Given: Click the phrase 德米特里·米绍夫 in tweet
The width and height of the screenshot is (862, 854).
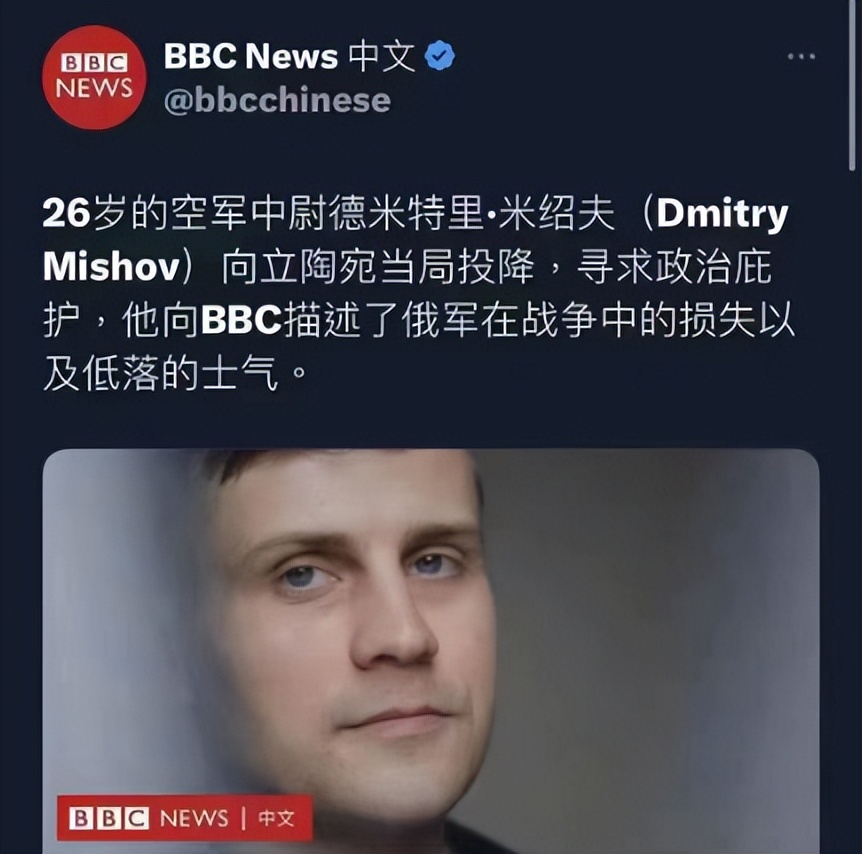Looking at the screenshot, I should click(x=471, y=213).
